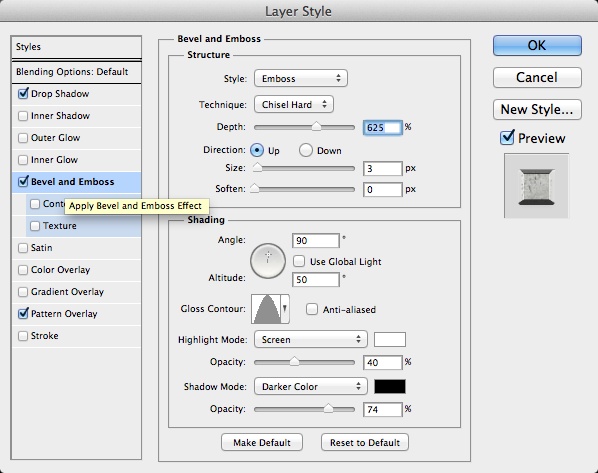Uncheck the Pattern Overlay checkbox
Image resolution: width=598 pixels, height=473 pixels.
click(23, 314)
